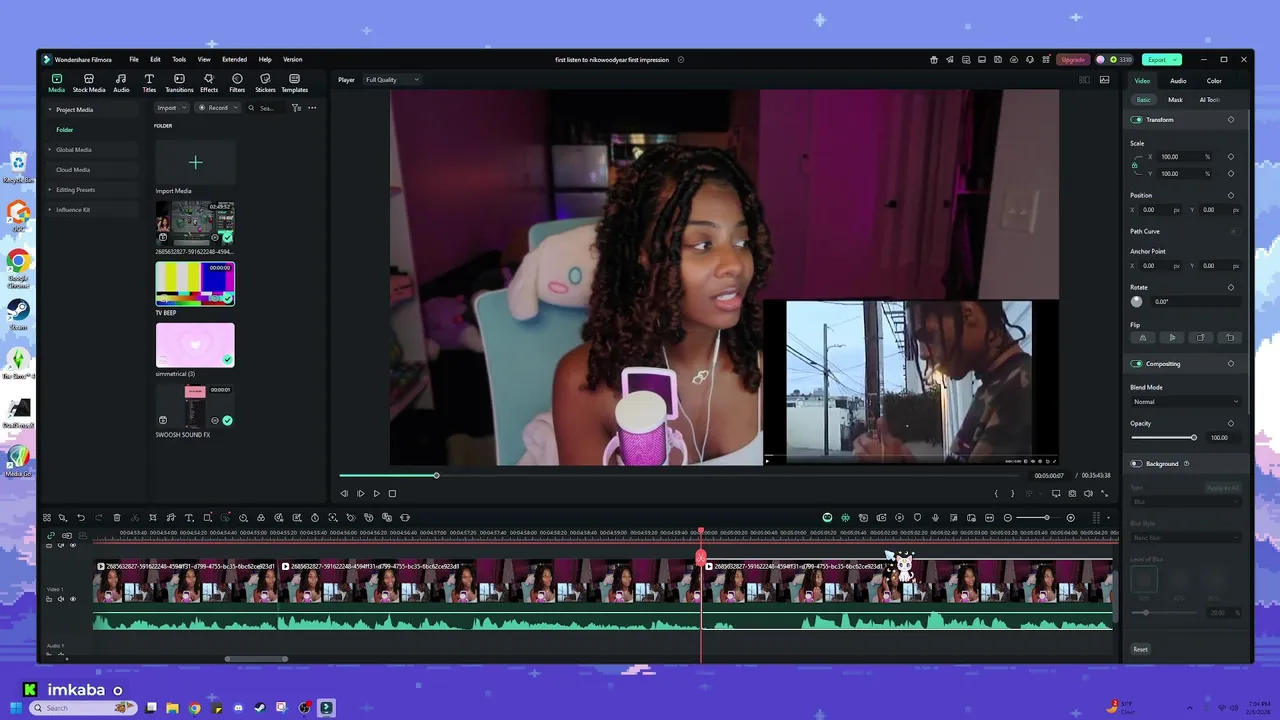Switch to the Audio properties tab

tap(1178, 81)
